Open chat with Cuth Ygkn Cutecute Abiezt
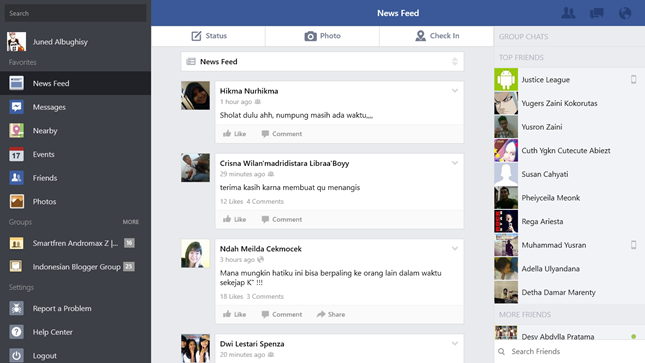The height and width of the screenshot is (363, 645). coord(569,151)
